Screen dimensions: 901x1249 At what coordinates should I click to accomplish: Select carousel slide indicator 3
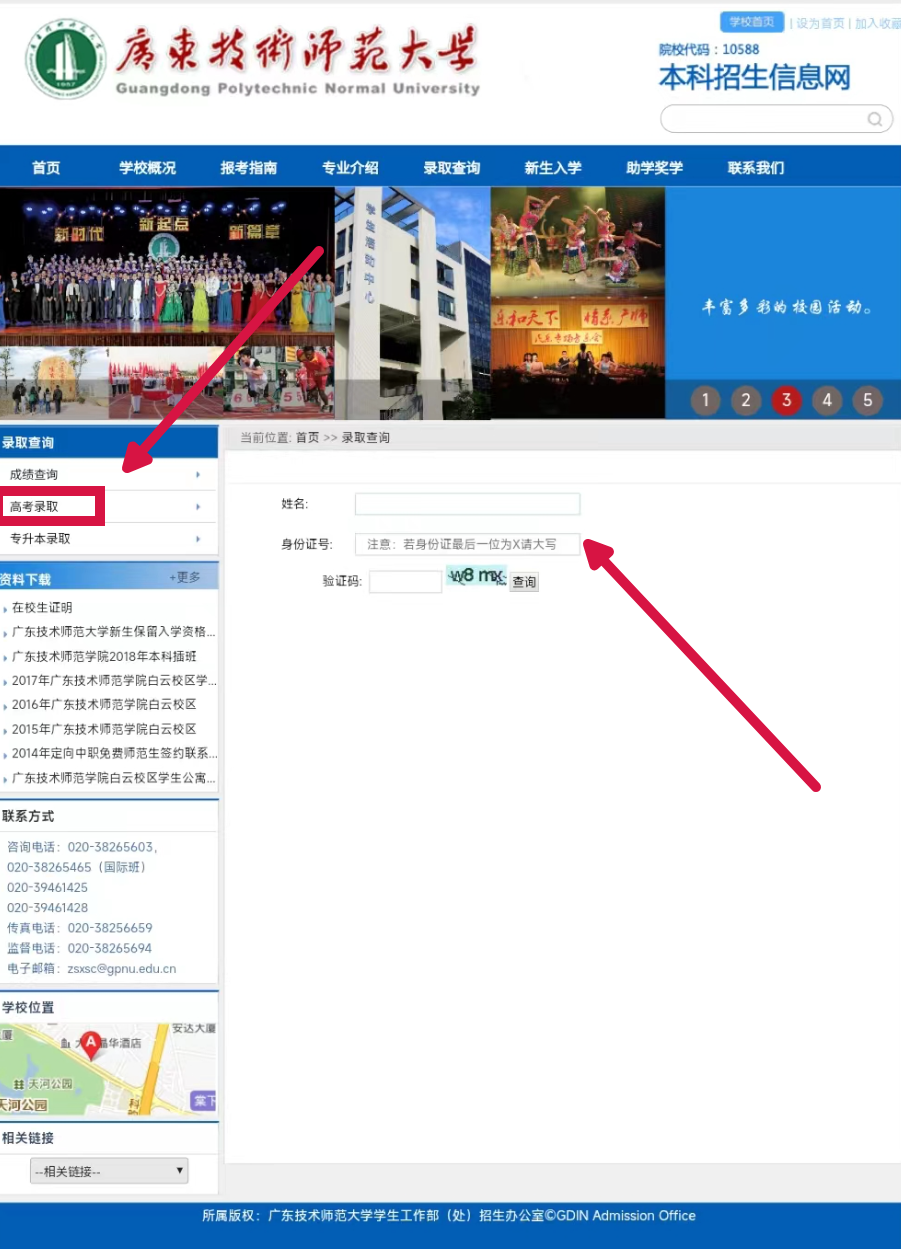pos(787,400)
